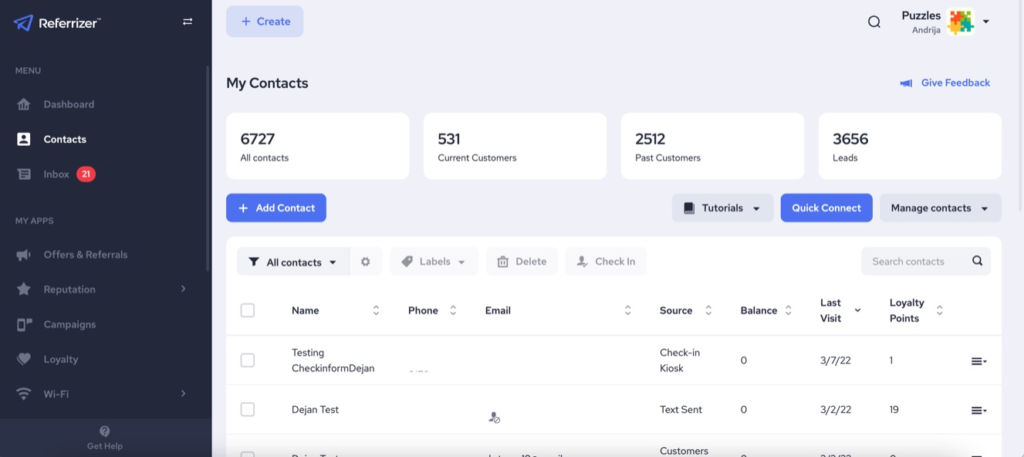Tick the select-all contacts checkbox

pyautogui.click(x=248, y=311)
